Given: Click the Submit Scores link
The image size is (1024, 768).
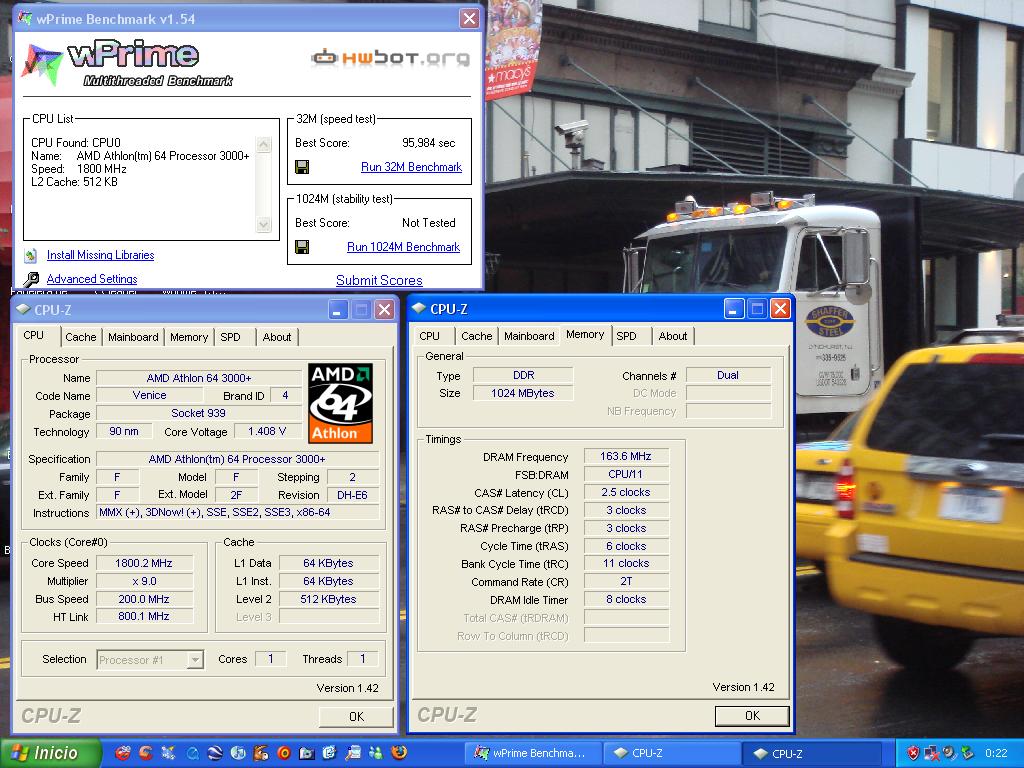Looking at the screenshot, I should coord(379,280).
